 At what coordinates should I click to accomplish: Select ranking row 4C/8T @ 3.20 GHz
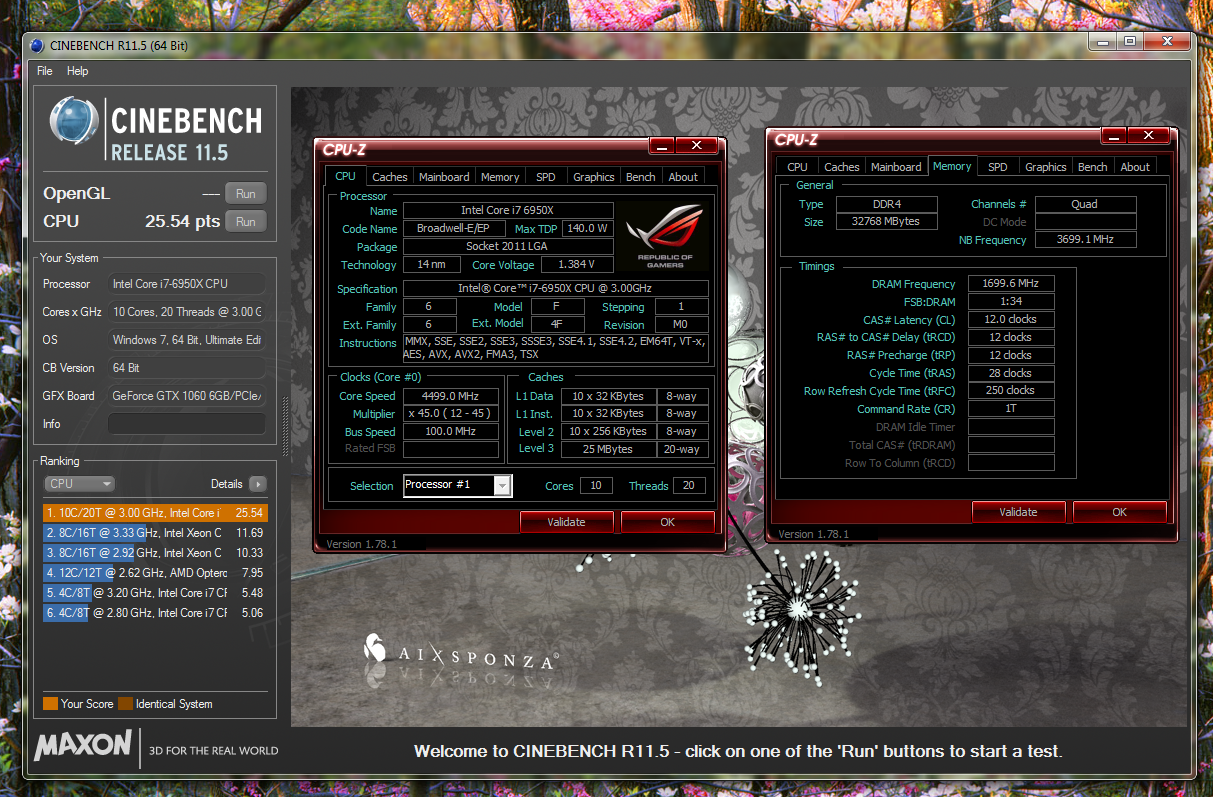[155, 593]
